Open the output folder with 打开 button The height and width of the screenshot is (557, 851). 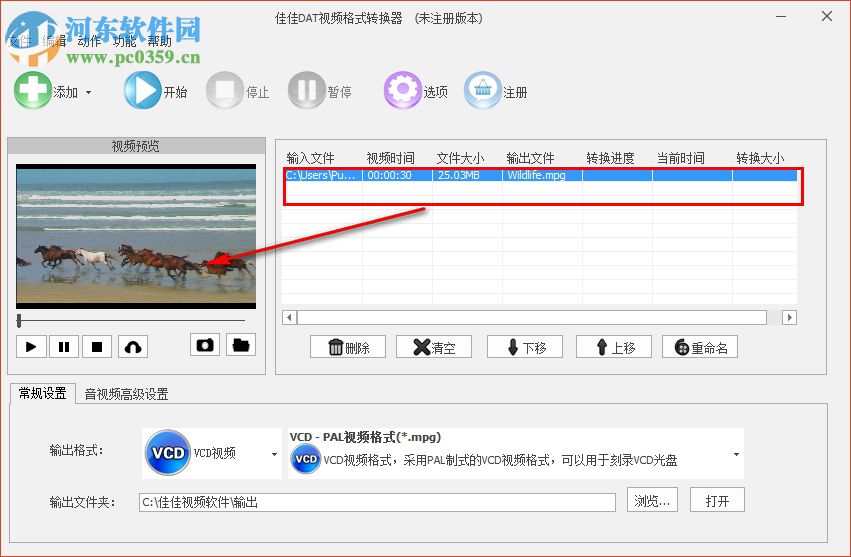pyautogui.click(x=717, y=500)
